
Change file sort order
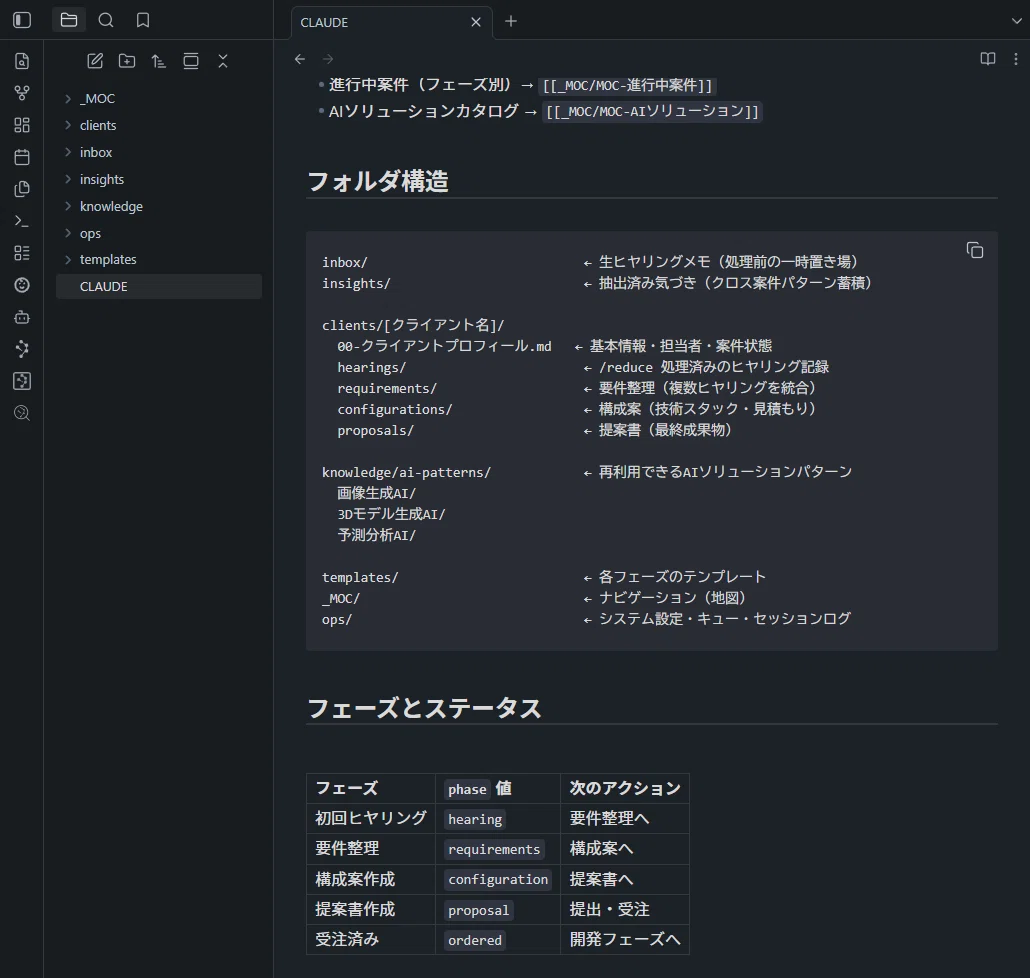(x=158, y=61)
